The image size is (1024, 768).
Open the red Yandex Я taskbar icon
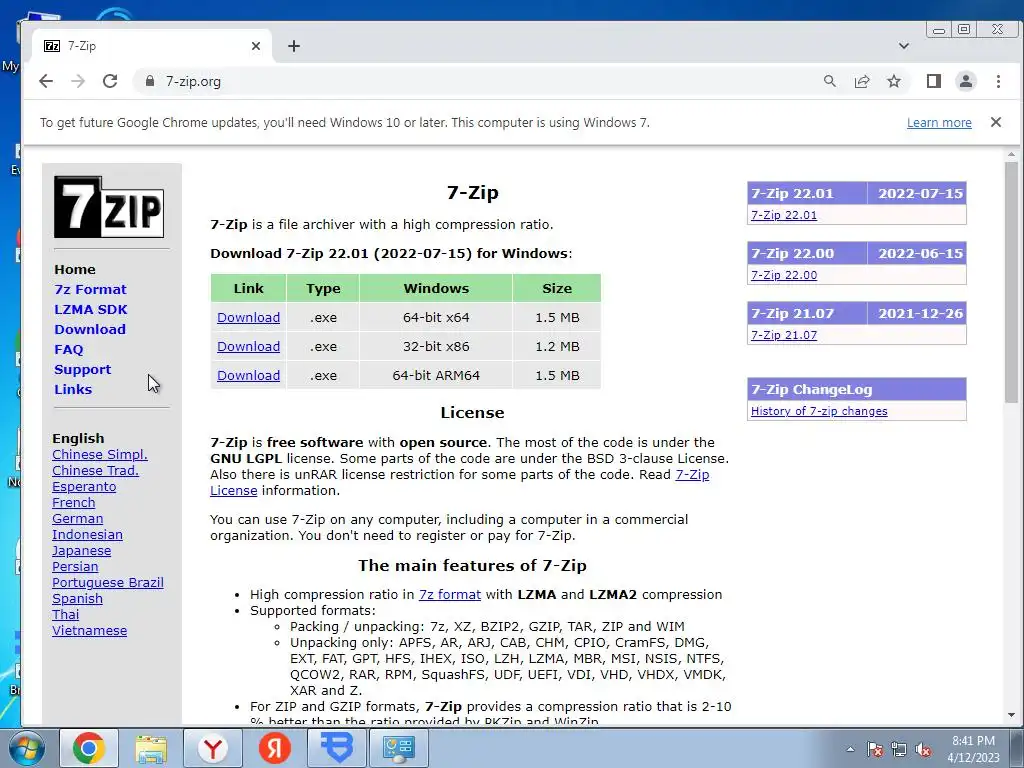tap(275, 748)
